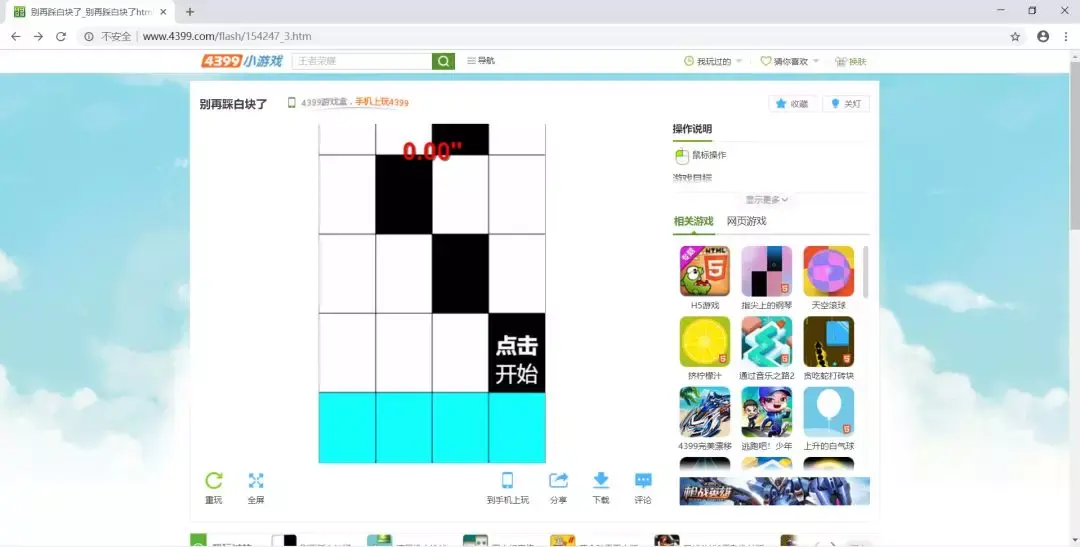Click the third-column black tile in second row

460,274
